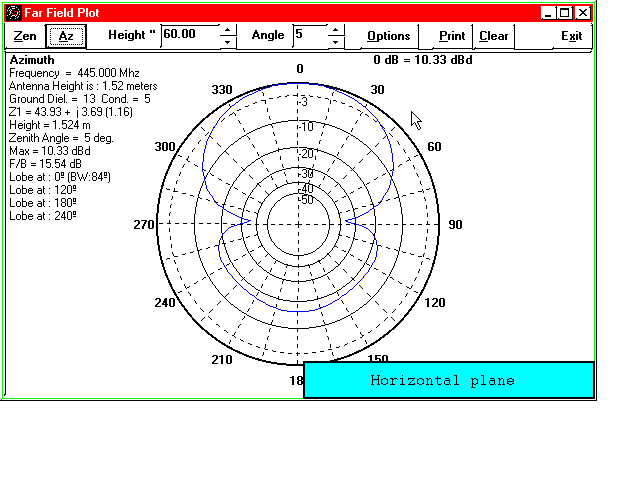The image size is (640, 480).
Task: Click the 330 degree label on polar plot
Action: coord(222,90)
